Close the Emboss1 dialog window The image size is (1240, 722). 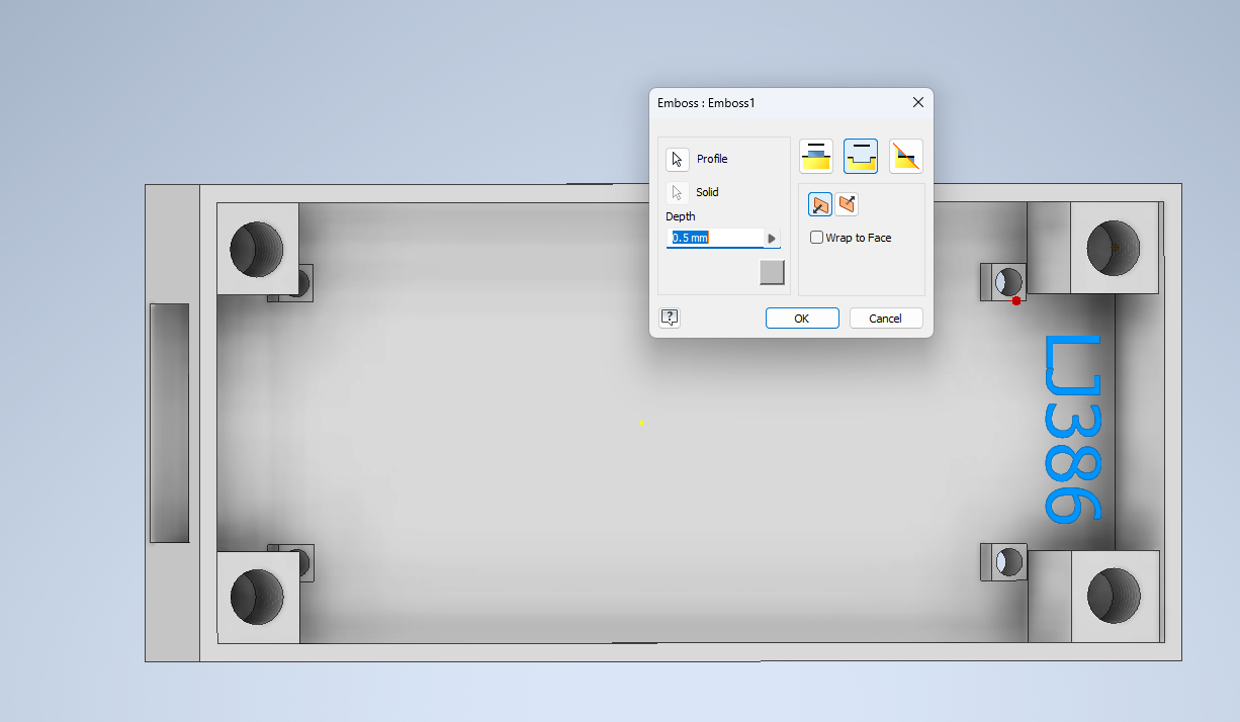918,103
